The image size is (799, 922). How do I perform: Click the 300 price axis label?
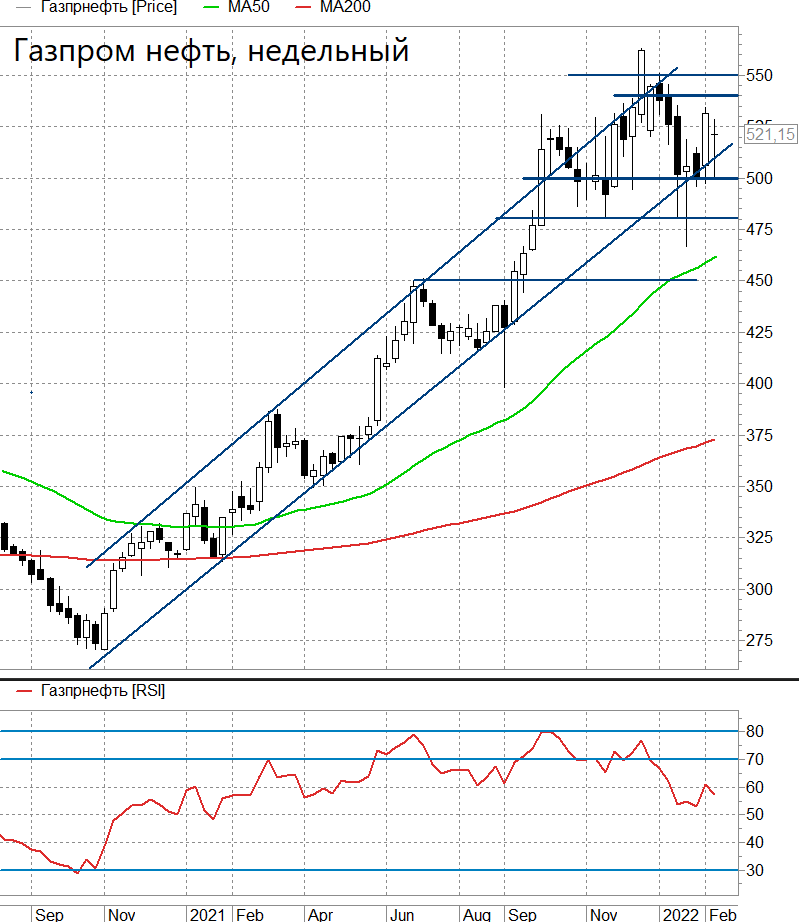(759, 589)
